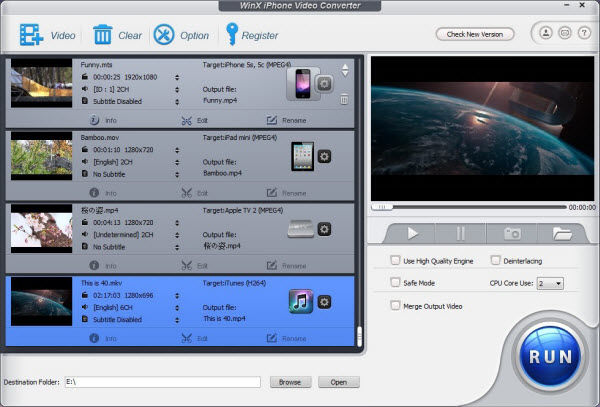Open the settings gear for Funny.mts
The image size is (600, 407).
324,84
